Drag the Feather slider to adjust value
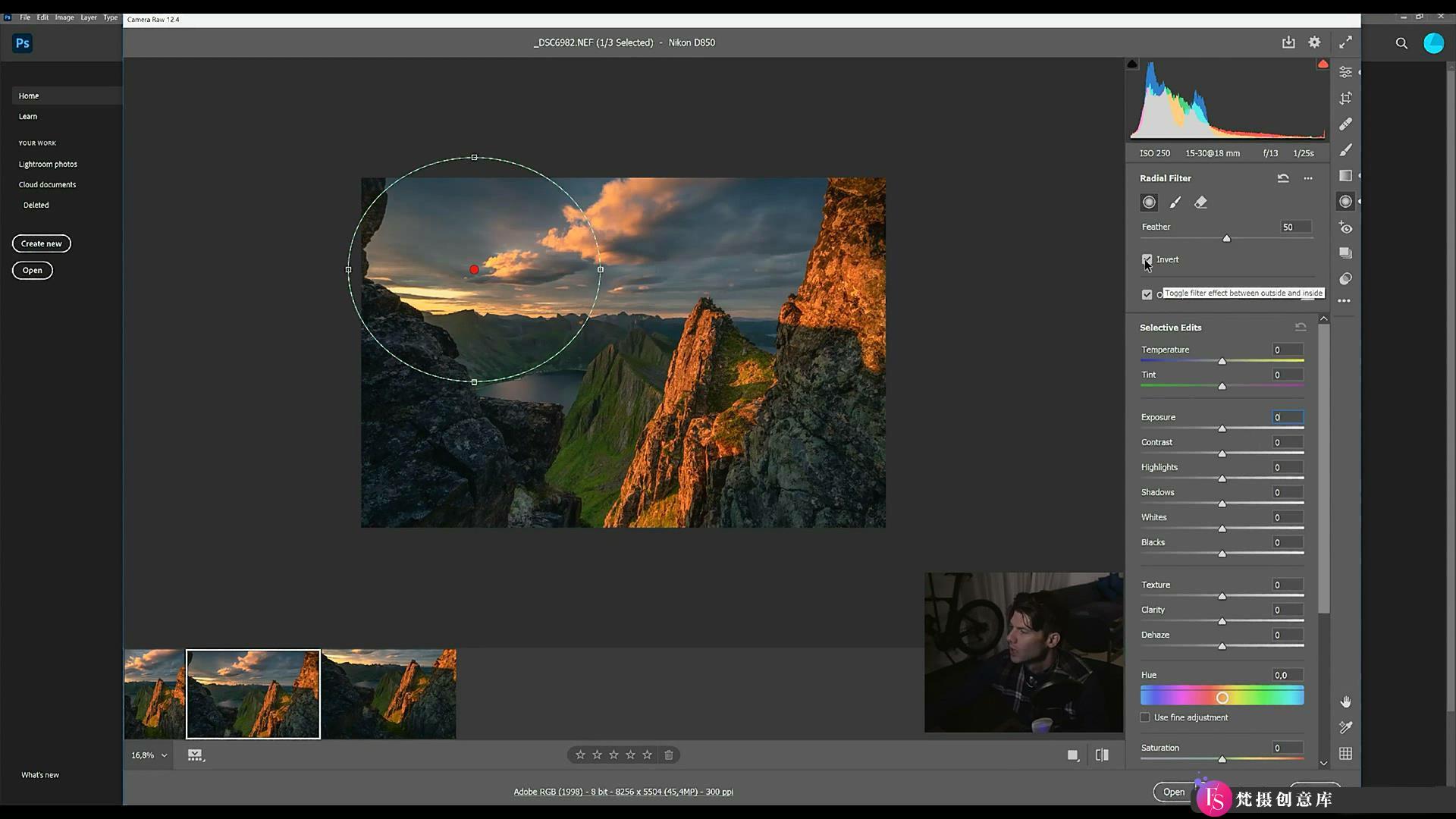 click(1225, 239)
